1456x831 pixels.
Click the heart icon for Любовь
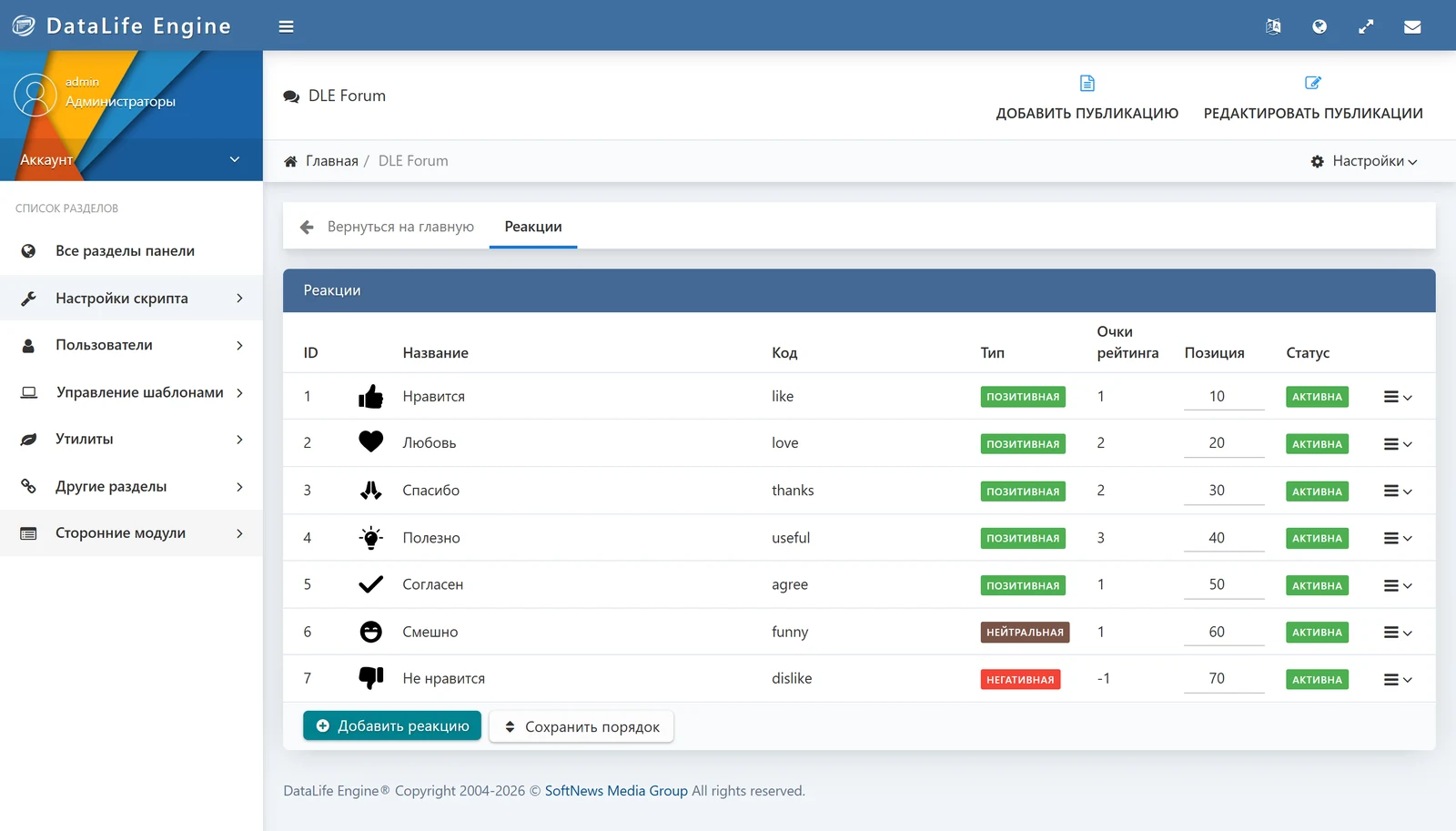(x=370, y=442)
